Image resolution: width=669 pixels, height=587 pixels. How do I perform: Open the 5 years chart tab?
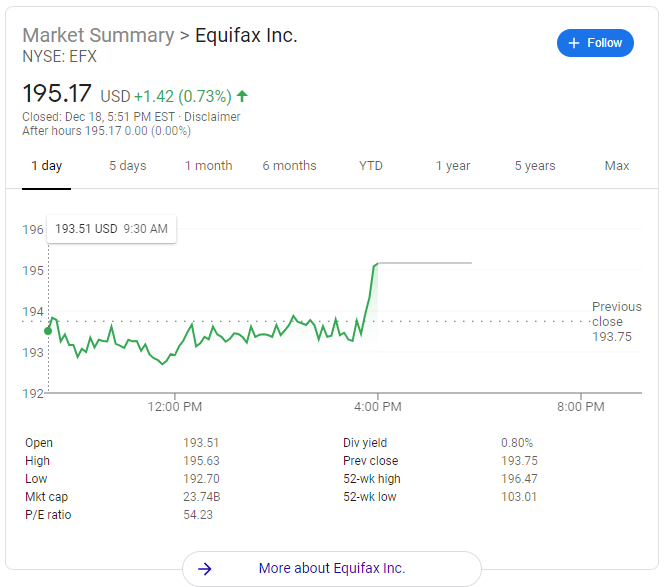(x=535, y=166)
